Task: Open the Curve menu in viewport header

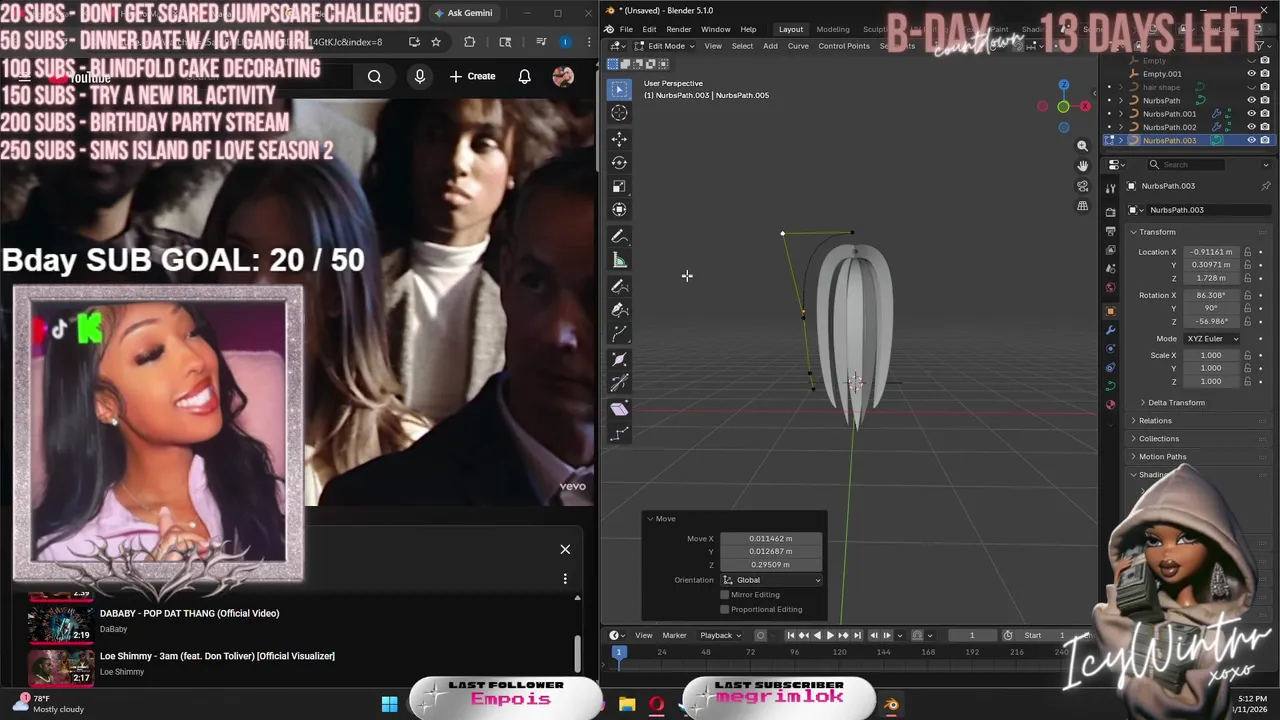Action: pos(798,46)
